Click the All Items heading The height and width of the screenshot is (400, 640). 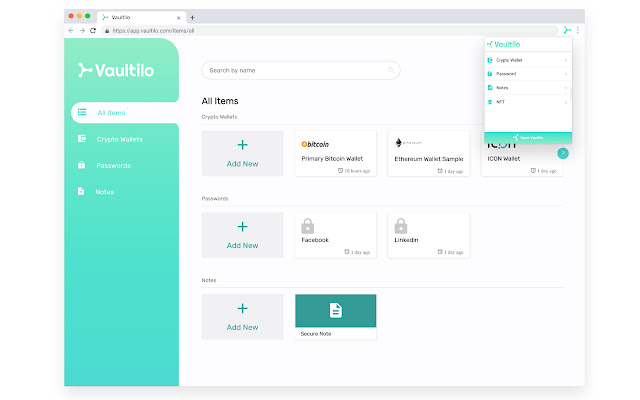[220, 101]
